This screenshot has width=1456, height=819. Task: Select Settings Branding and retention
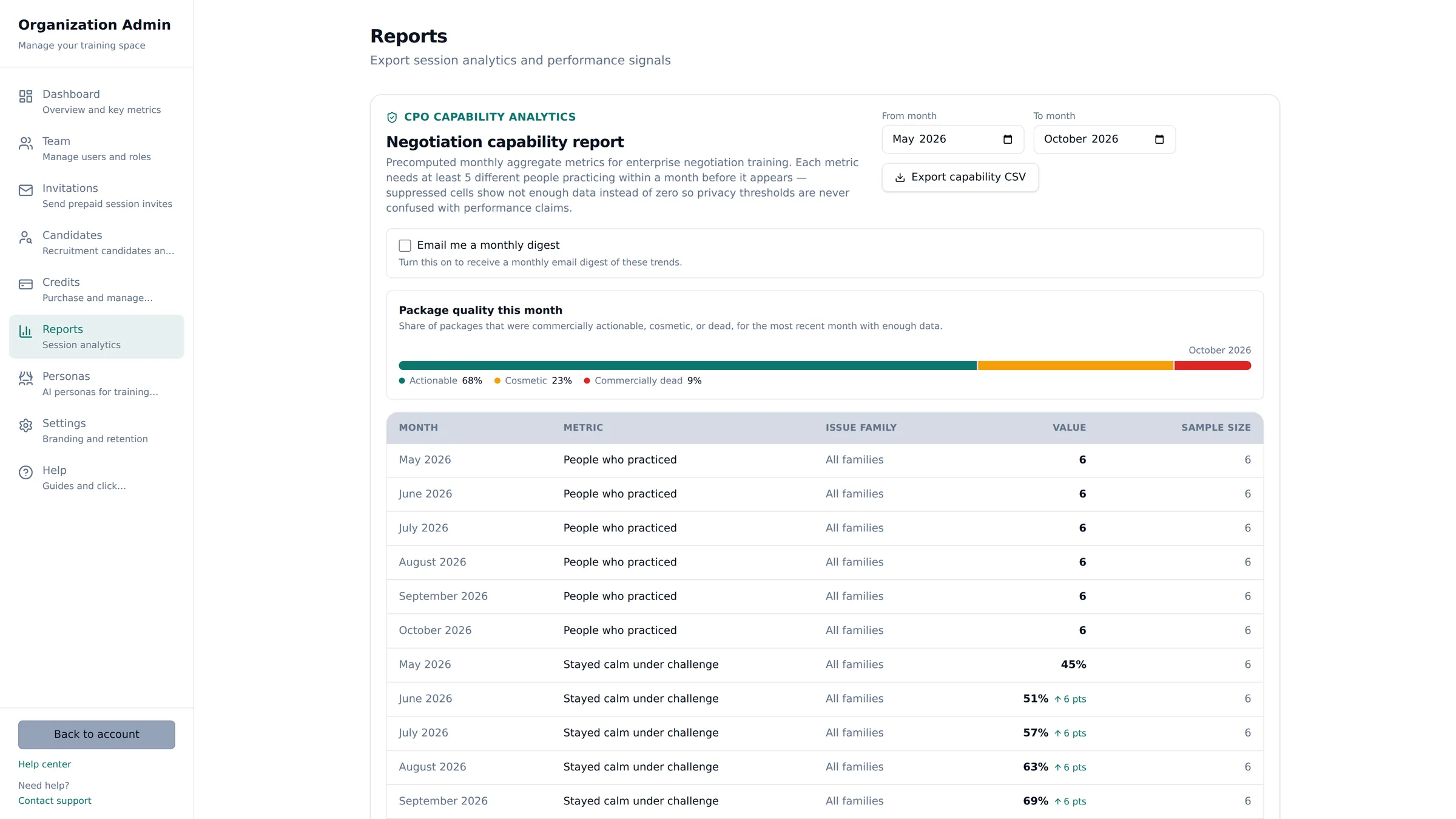point(96,431)
